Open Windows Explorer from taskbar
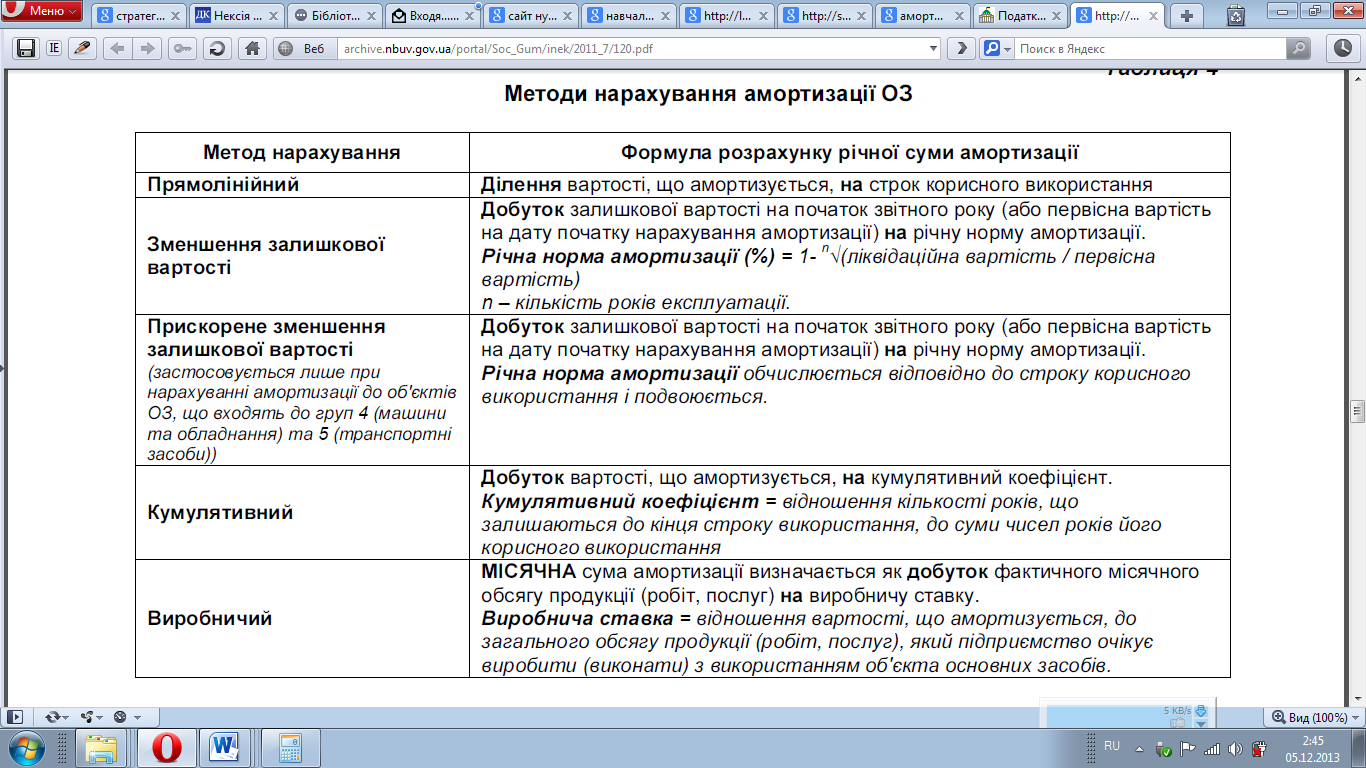 [x=103, y=747]
